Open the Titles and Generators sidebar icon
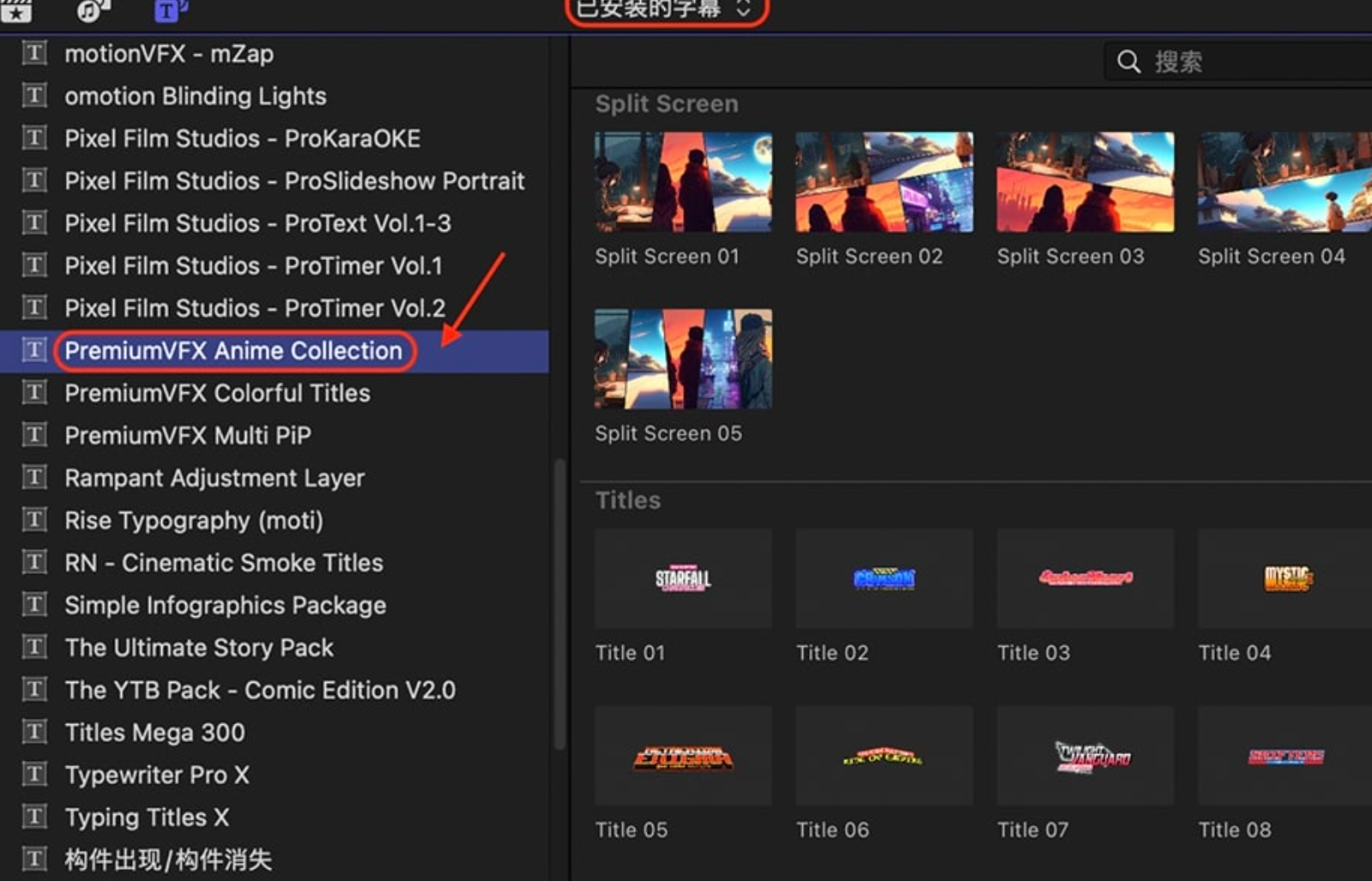The image size is (1372, 881). [171, 9]
